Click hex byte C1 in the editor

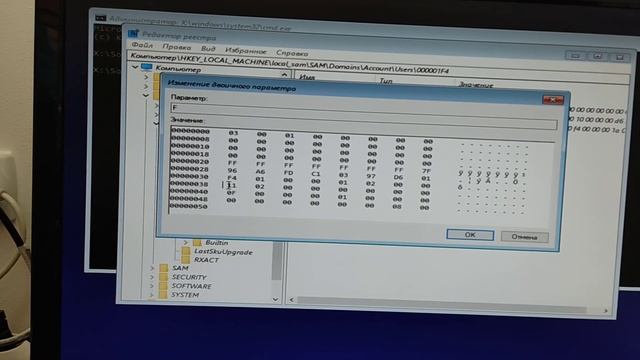pos(316,174)
